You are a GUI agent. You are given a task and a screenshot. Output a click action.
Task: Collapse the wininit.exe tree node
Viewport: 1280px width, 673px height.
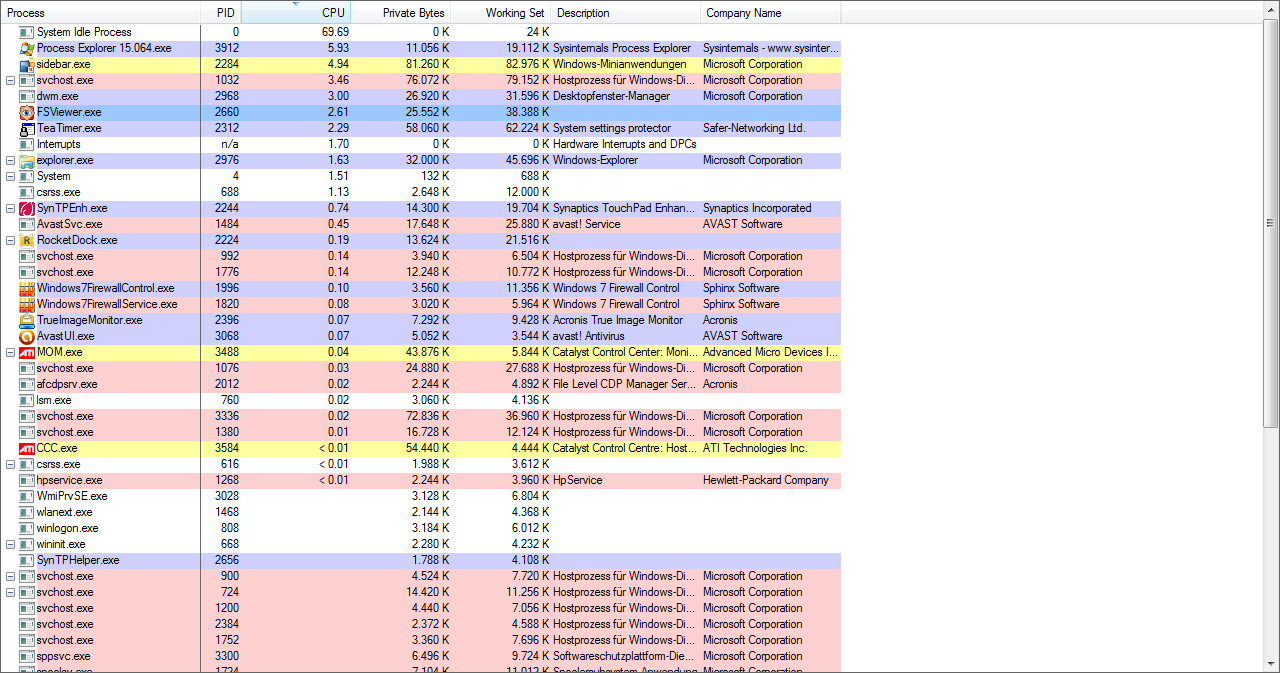(10, 544)
